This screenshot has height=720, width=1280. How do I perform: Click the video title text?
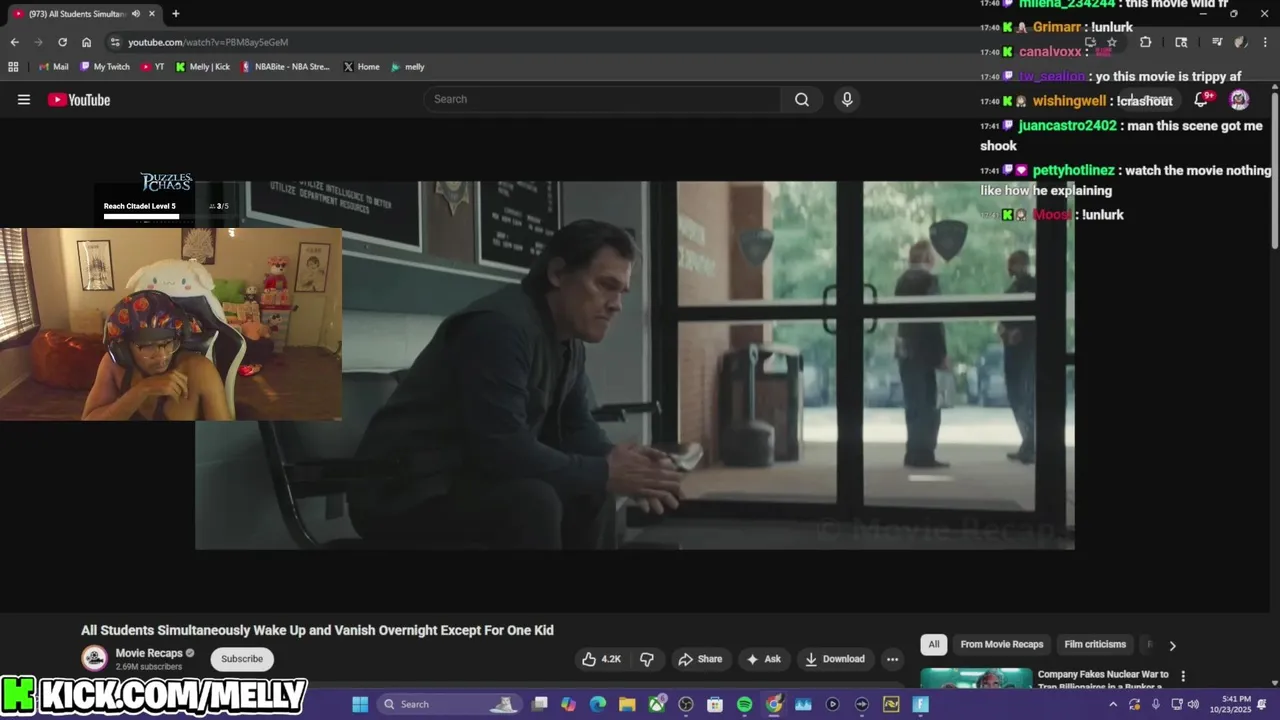pos(317,630)
